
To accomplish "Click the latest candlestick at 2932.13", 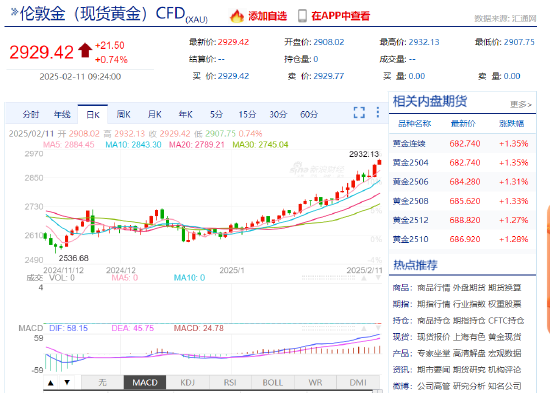I will tap(379, 162).
